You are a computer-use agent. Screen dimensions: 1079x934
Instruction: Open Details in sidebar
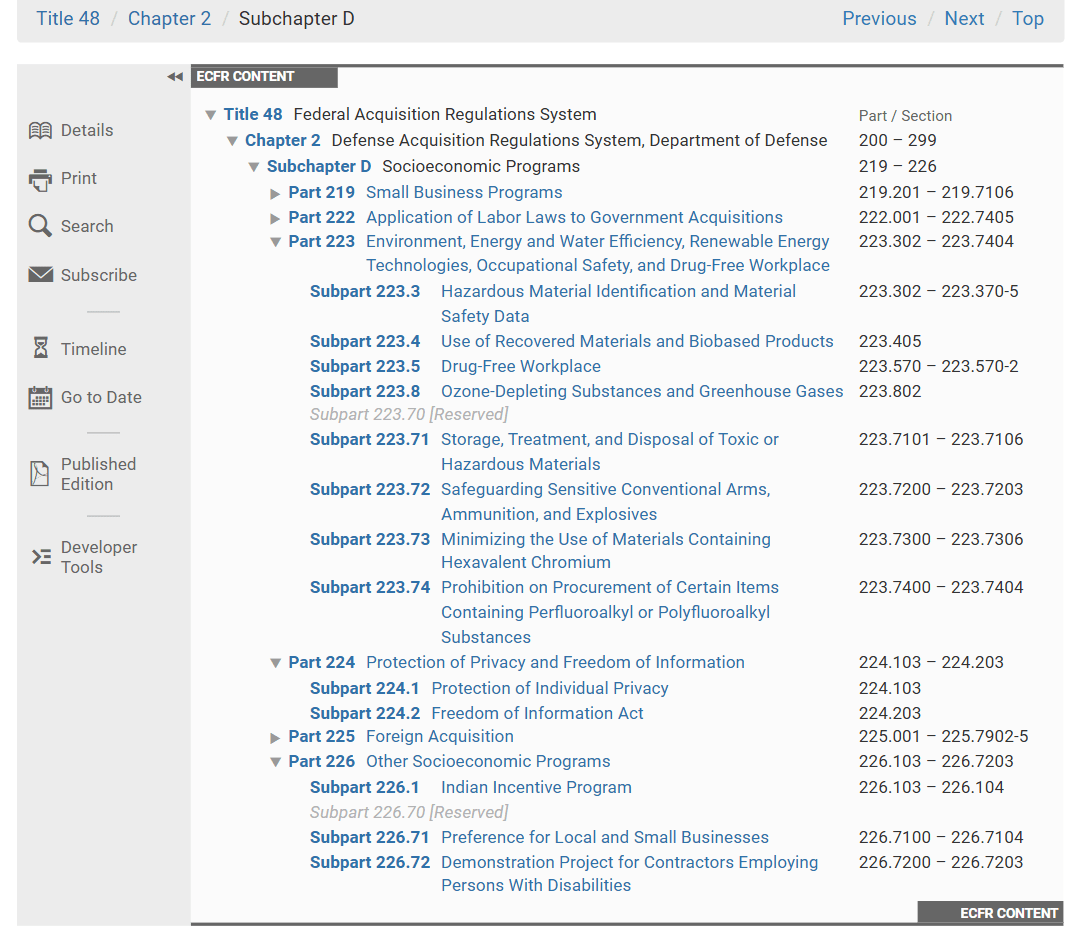click(87, 130)
